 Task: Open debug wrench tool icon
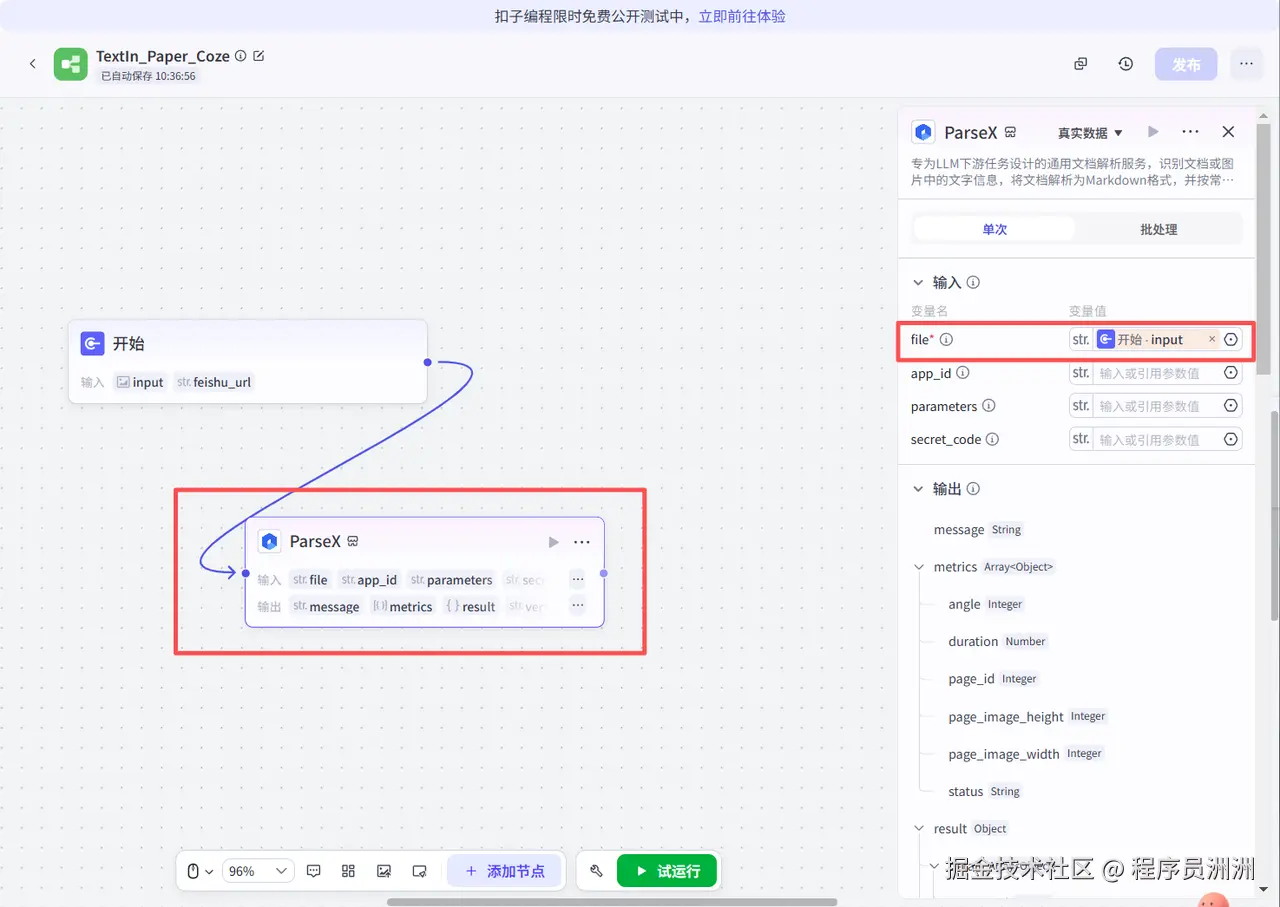pos(597,871)
